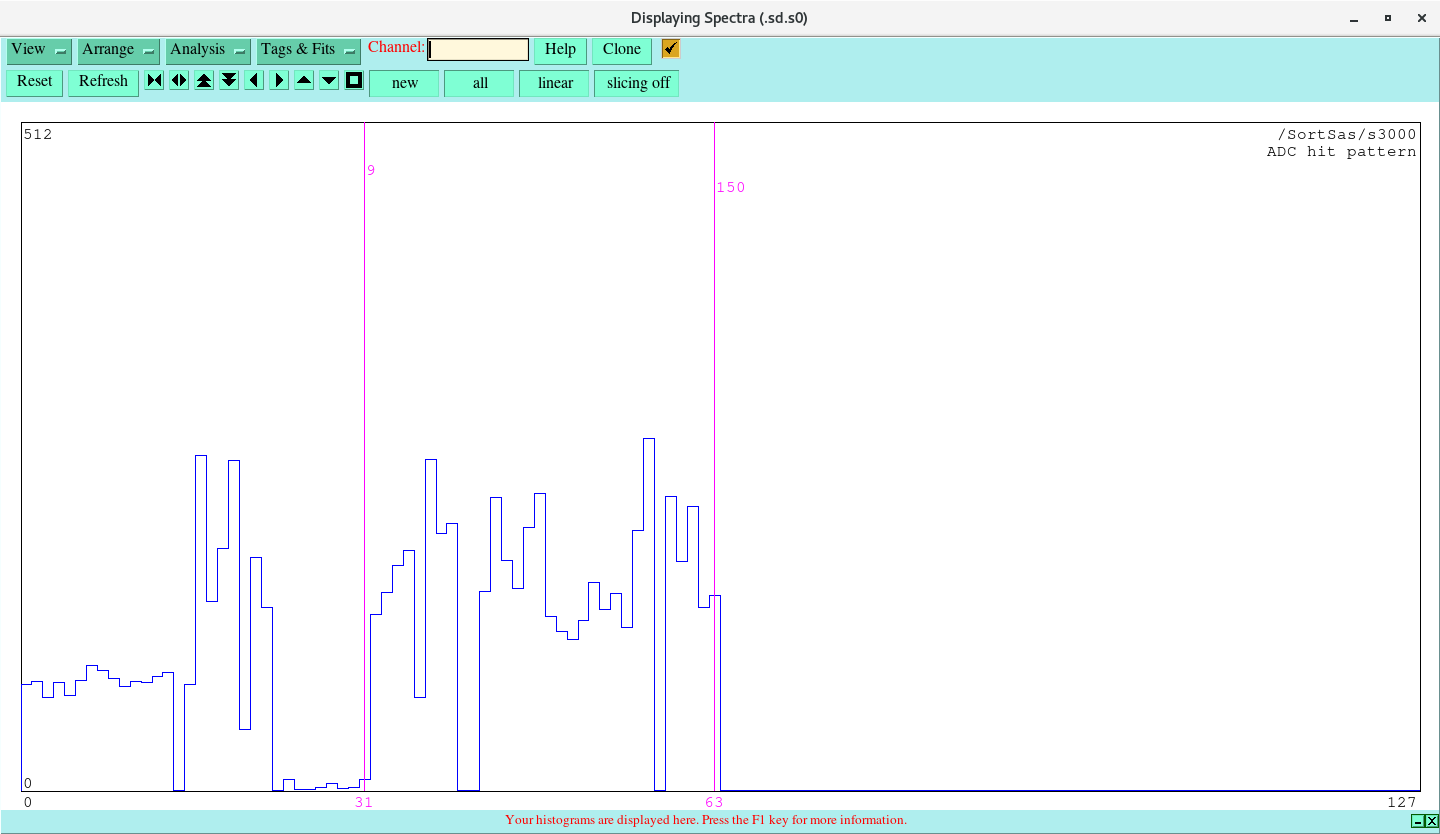Toggle the orange checkmark option
1440x834 pixels.
(x=669, y=47)
